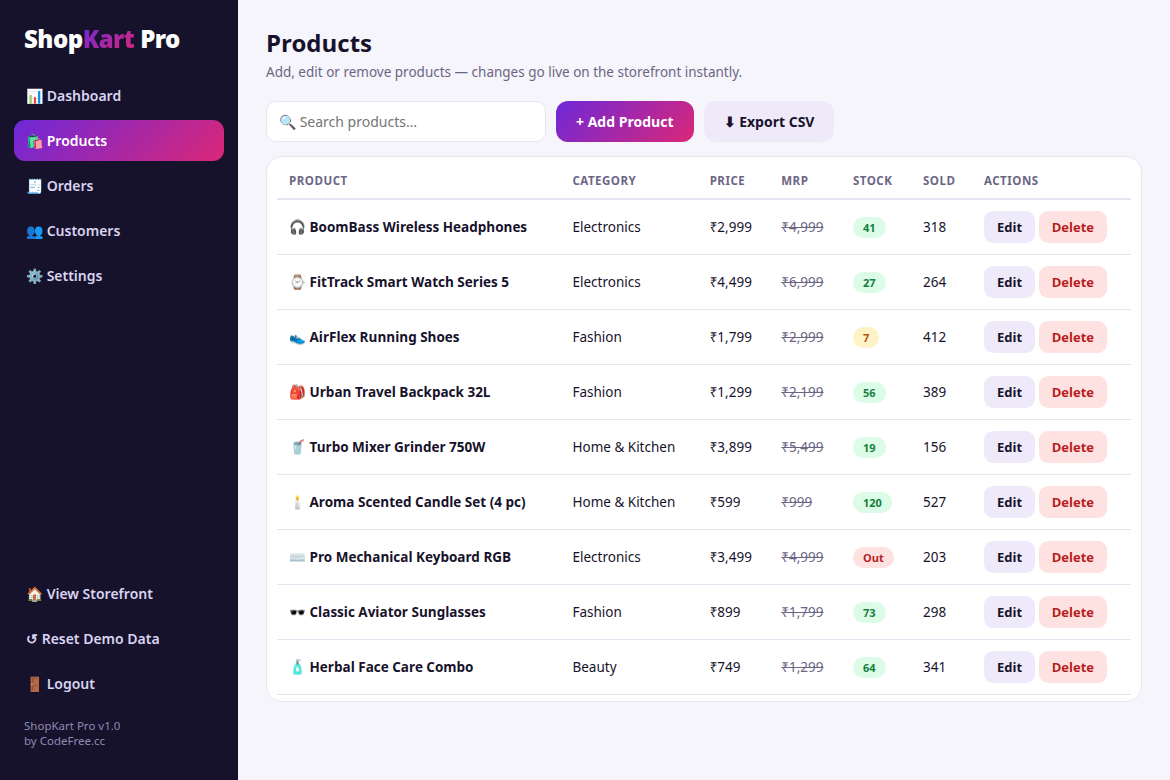Click headphones icon of BoomBass product
1170x780 pixels.
[x=297, y=227]
